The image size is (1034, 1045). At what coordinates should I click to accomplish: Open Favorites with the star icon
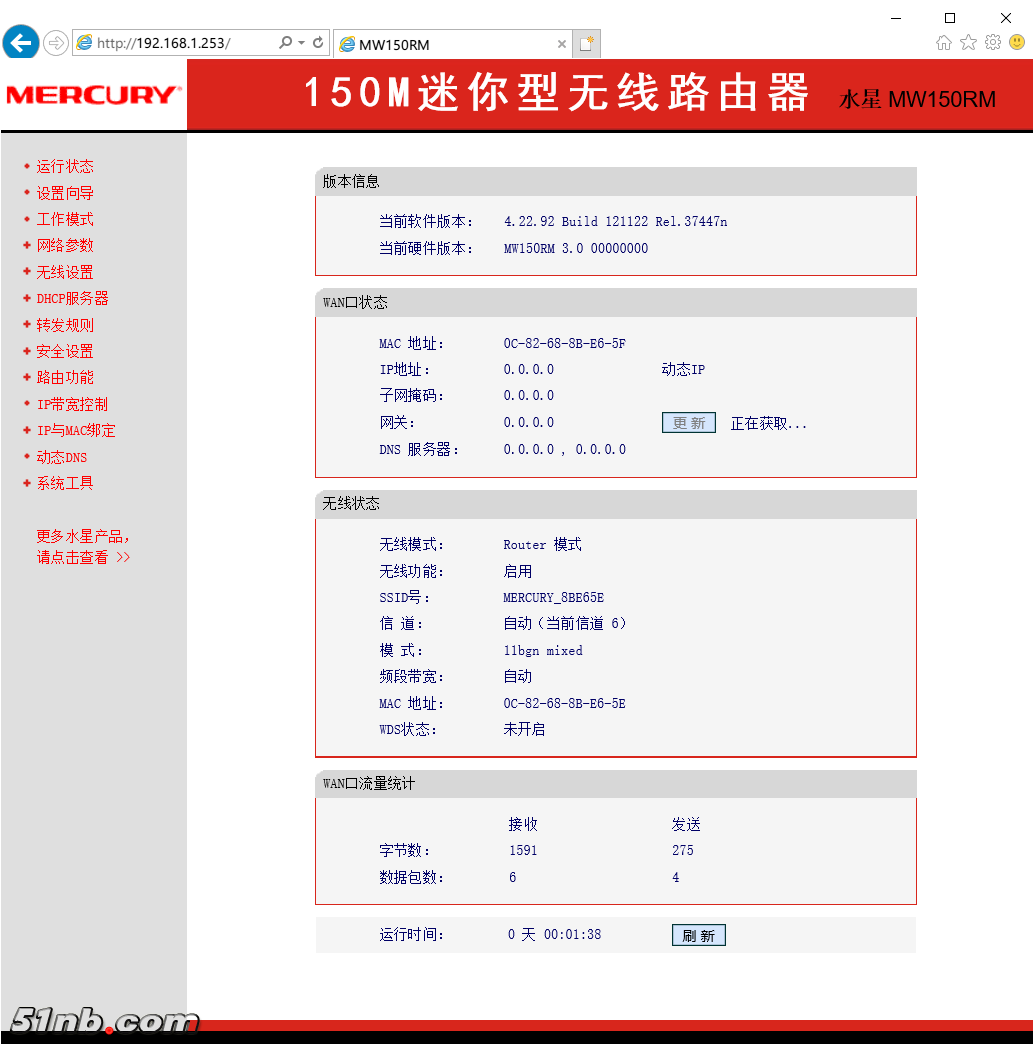[968, 42]
